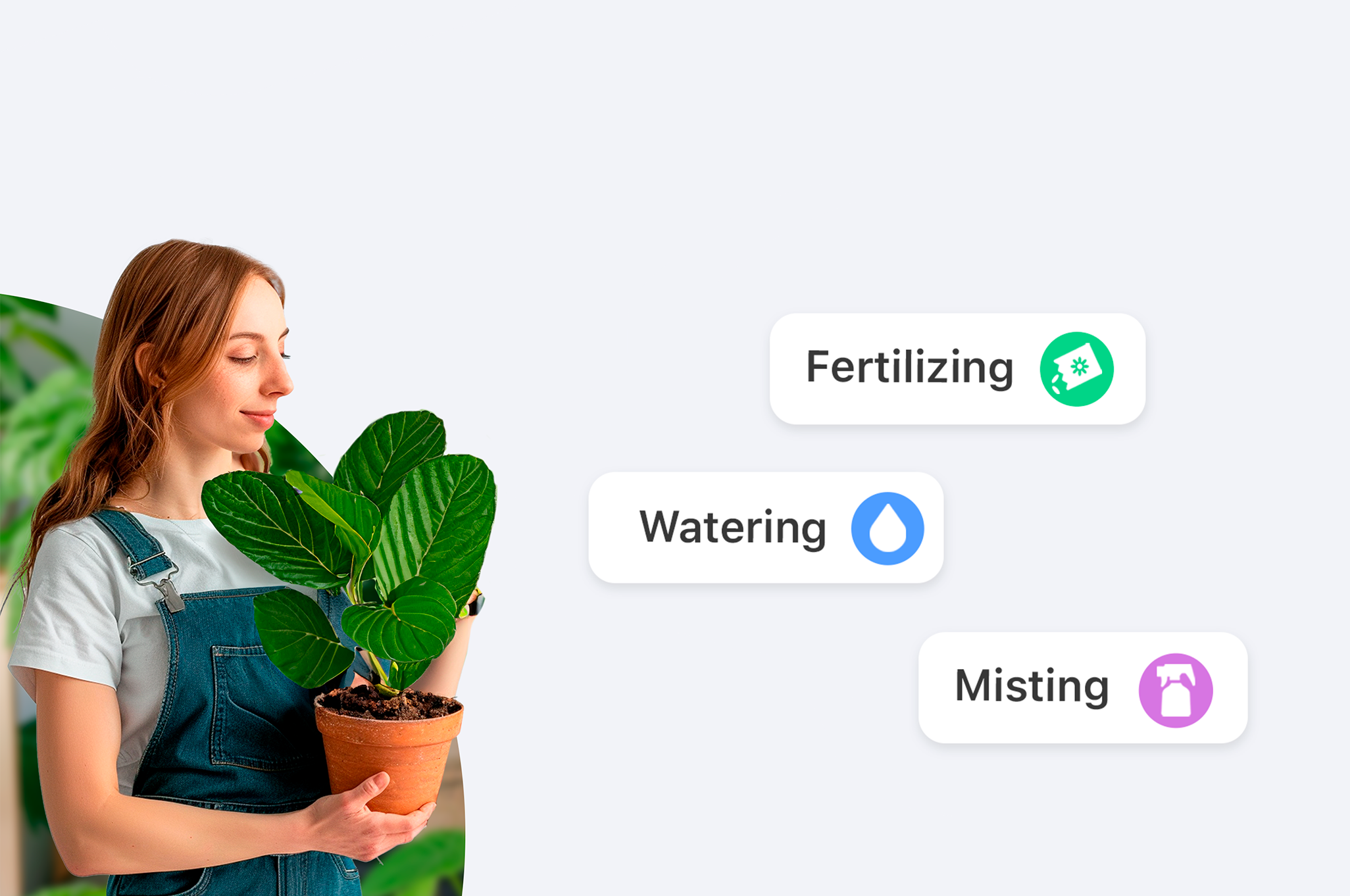The height and width of the screenshot is (896, 1350).
Task: Tap the blue water drop icon
Action: tap(888, 528)
